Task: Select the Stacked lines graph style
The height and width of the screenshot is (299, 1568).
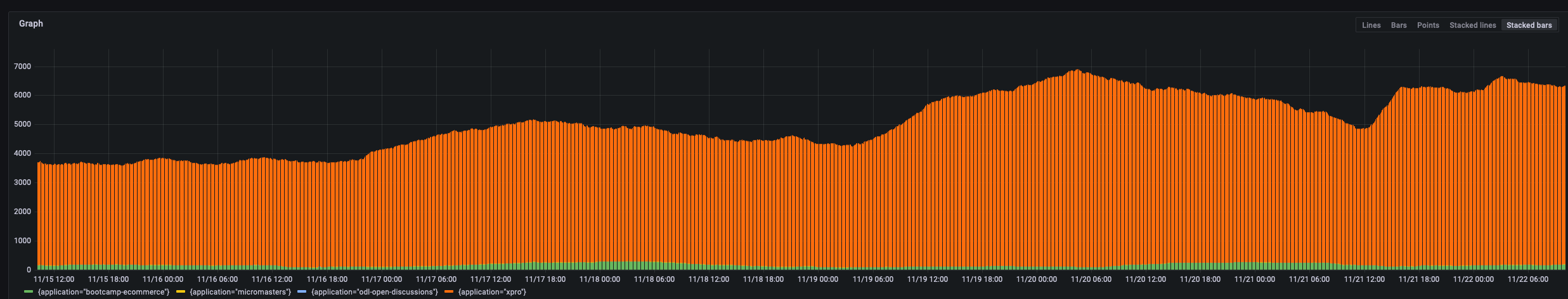Action: (x=1472, y=25)
